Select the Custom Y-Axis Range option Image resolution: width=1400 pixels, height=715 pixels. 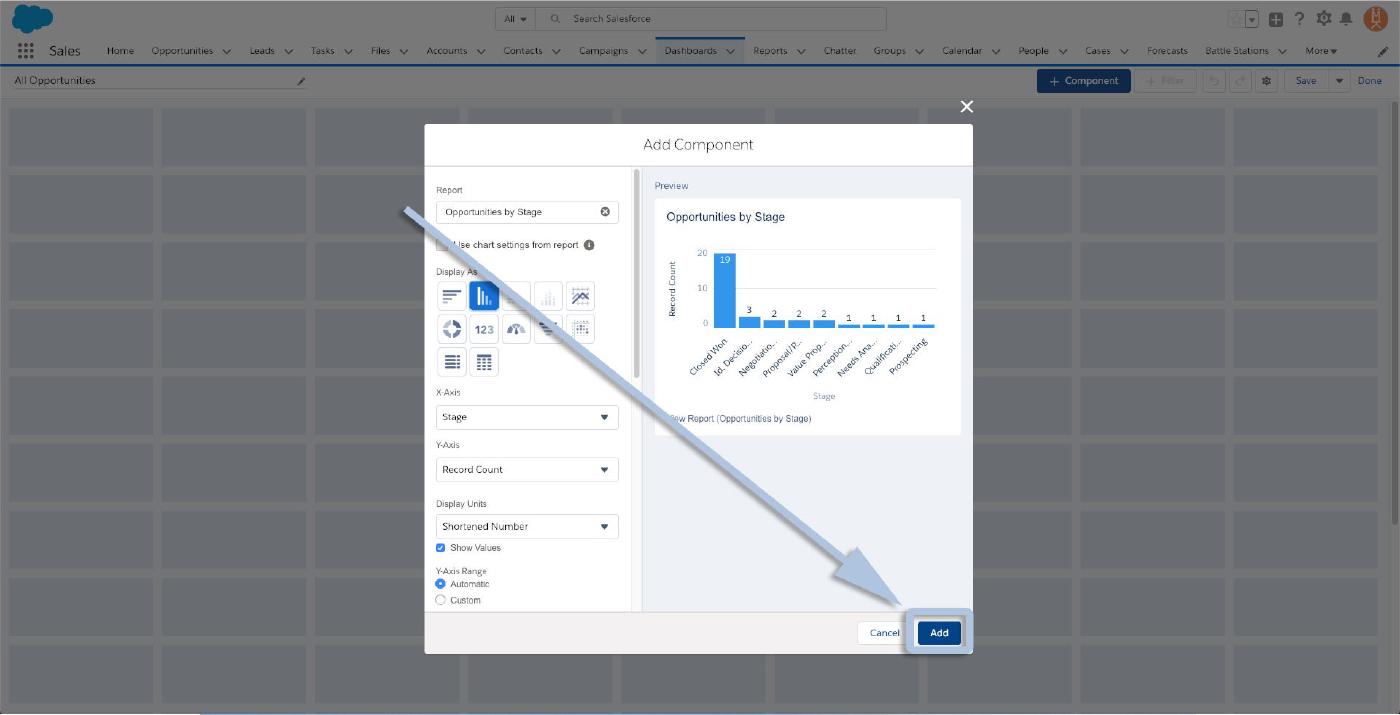click(x=441, y=600)
